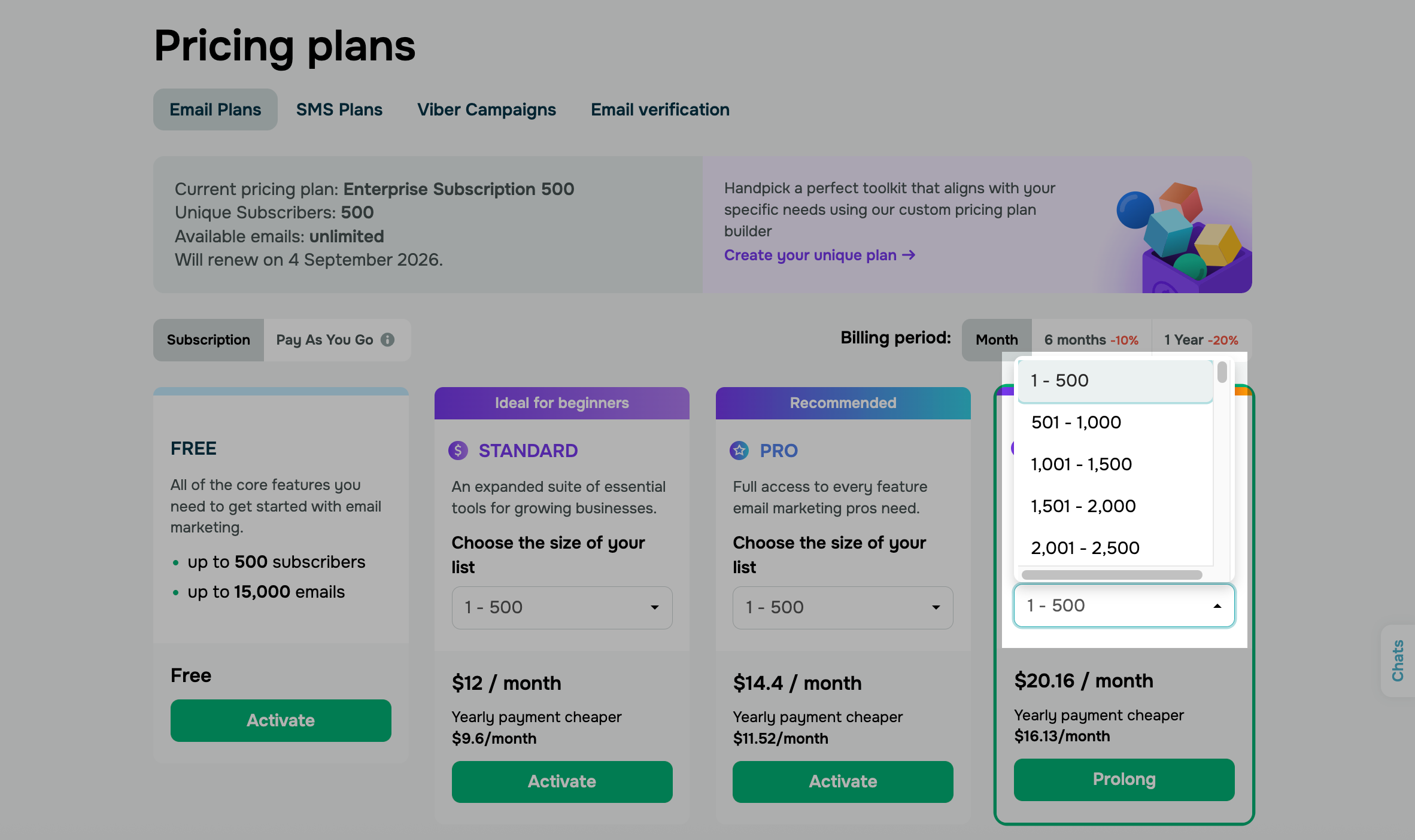1415x840 pixels.
Task: Click the Pay As You Go info icon
Action: click(388, 340)
